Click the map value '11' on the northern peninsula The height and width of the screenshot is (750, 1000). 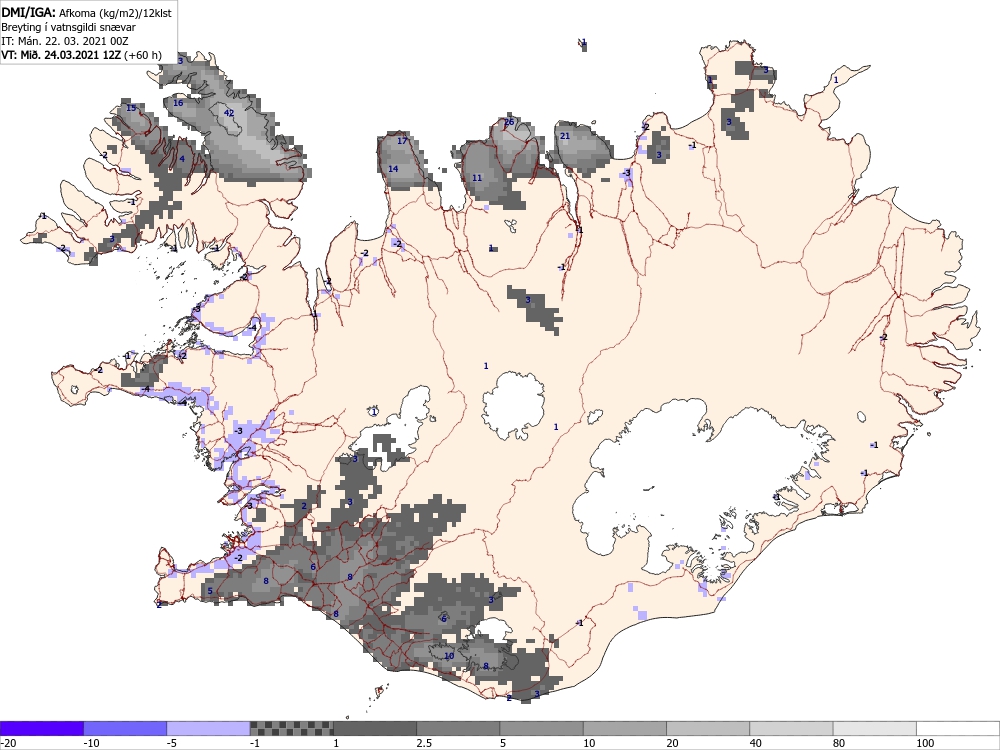tap(477, 177)
